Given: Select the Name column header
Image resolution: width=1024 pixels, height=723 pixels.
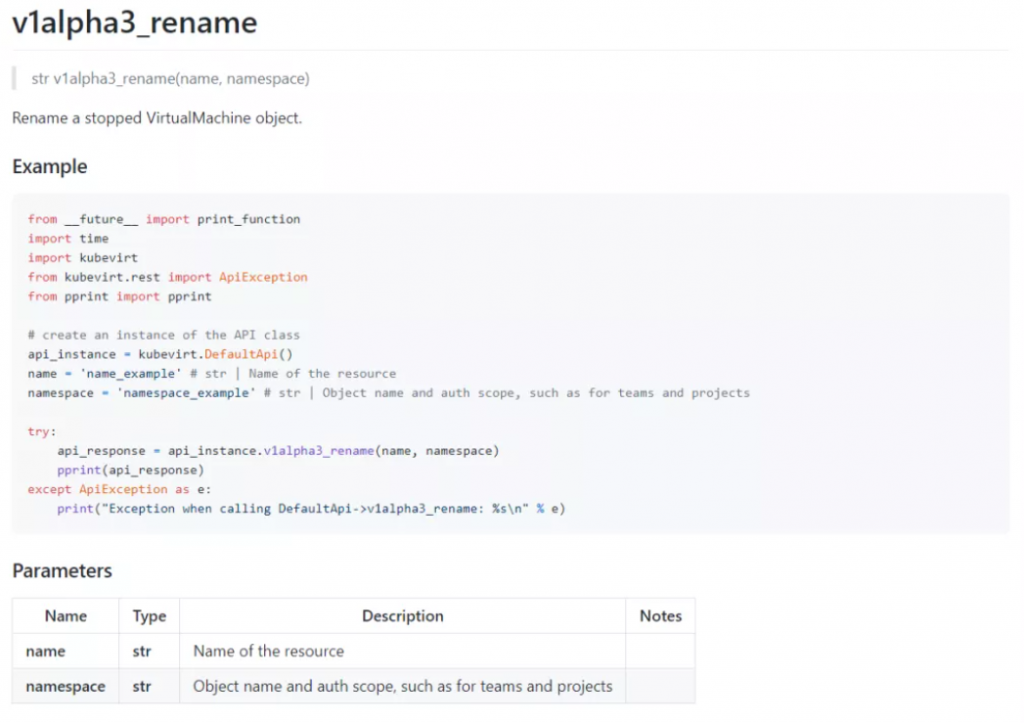Looking at the screenshot, I should [65, 616].
